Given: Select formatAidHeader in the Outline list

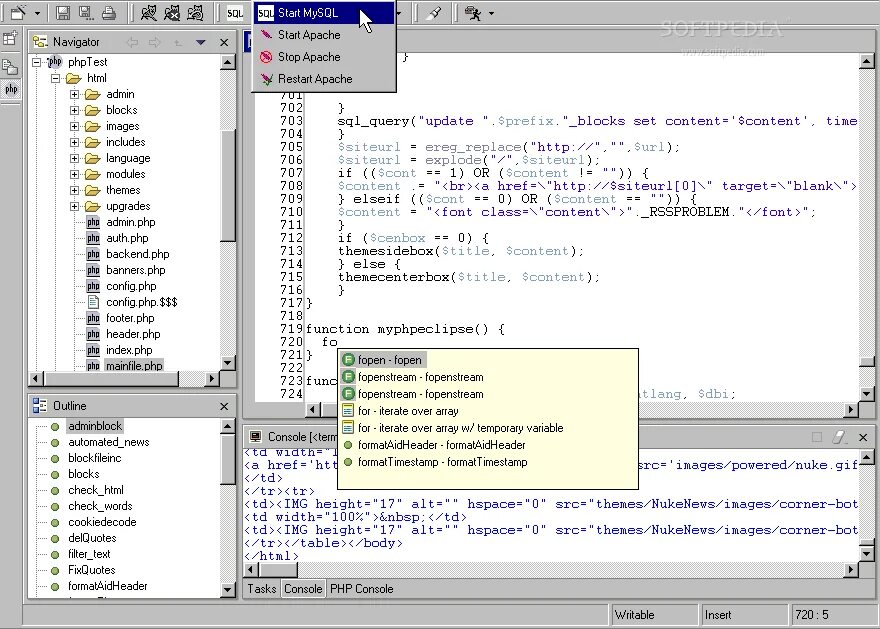Looking at the screenshot, I should 108,586.
